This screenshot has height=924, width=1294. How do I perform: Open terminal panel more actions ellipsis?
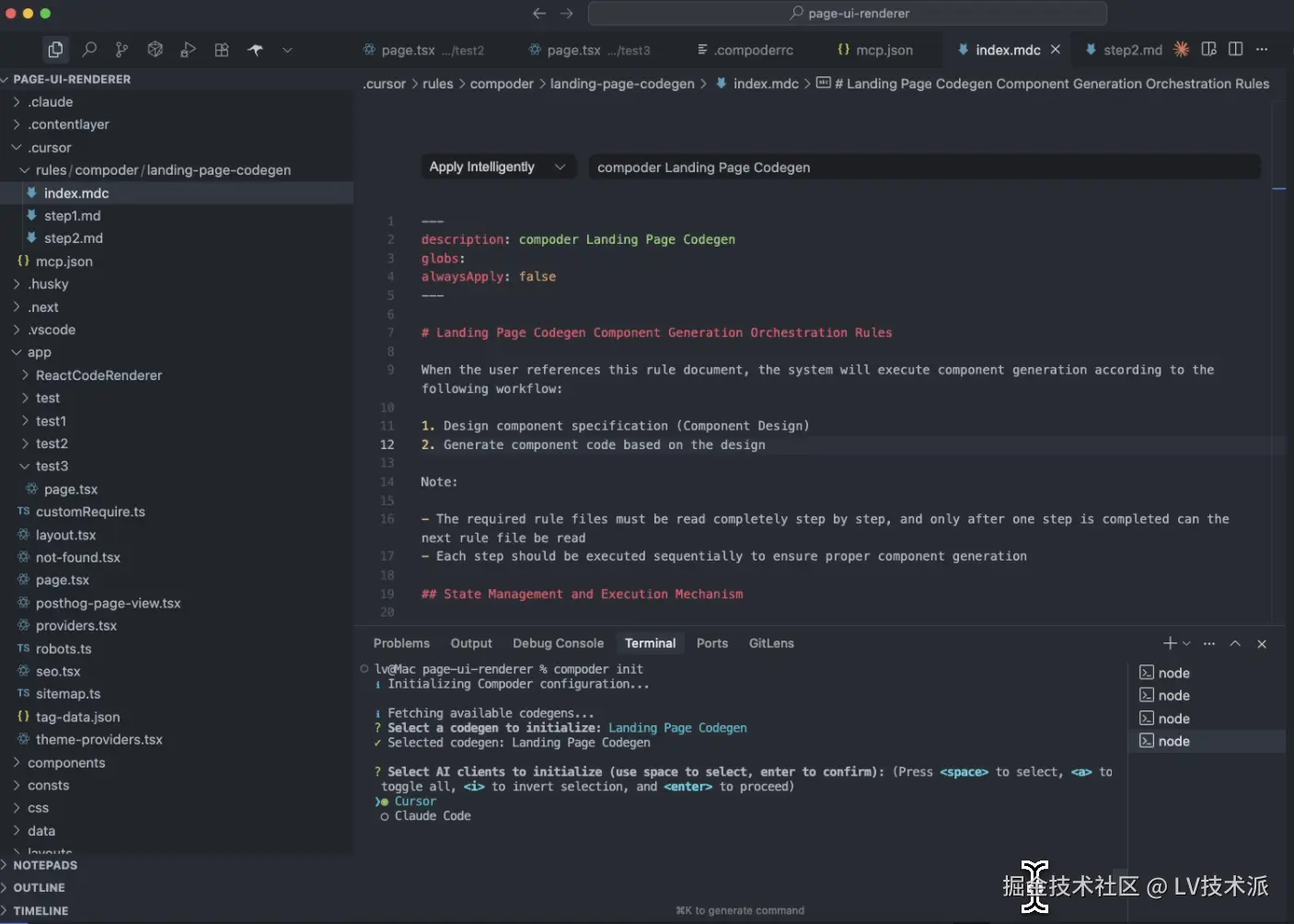point(1209,643)
